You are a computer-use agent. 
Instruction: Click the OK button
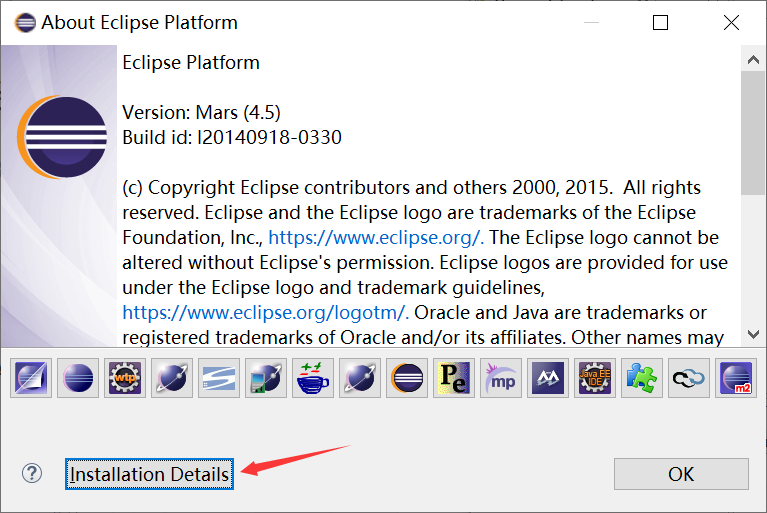point(681,474)
